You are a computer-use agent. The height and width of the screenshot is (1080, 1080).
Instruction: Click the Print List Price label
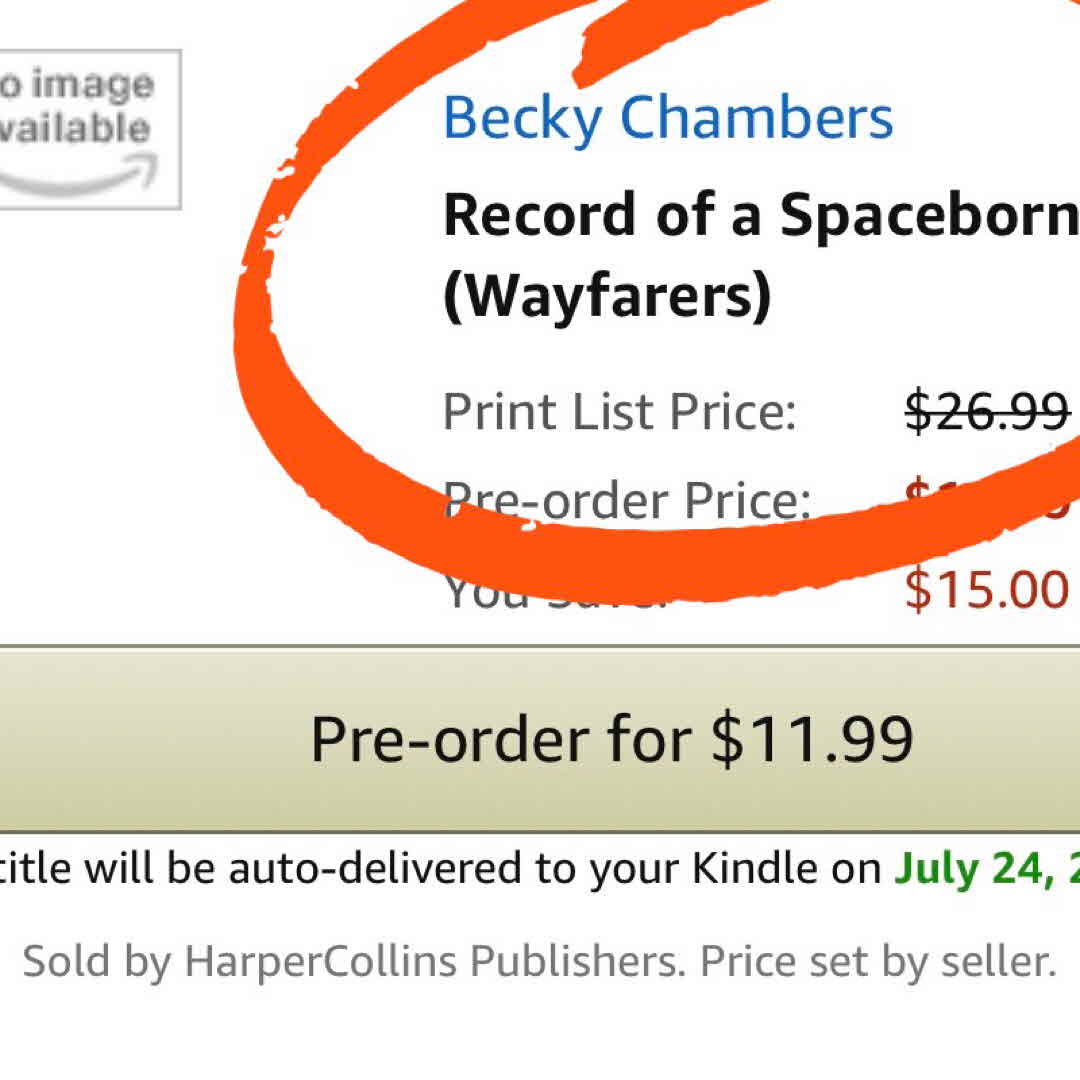pos(619,411)
